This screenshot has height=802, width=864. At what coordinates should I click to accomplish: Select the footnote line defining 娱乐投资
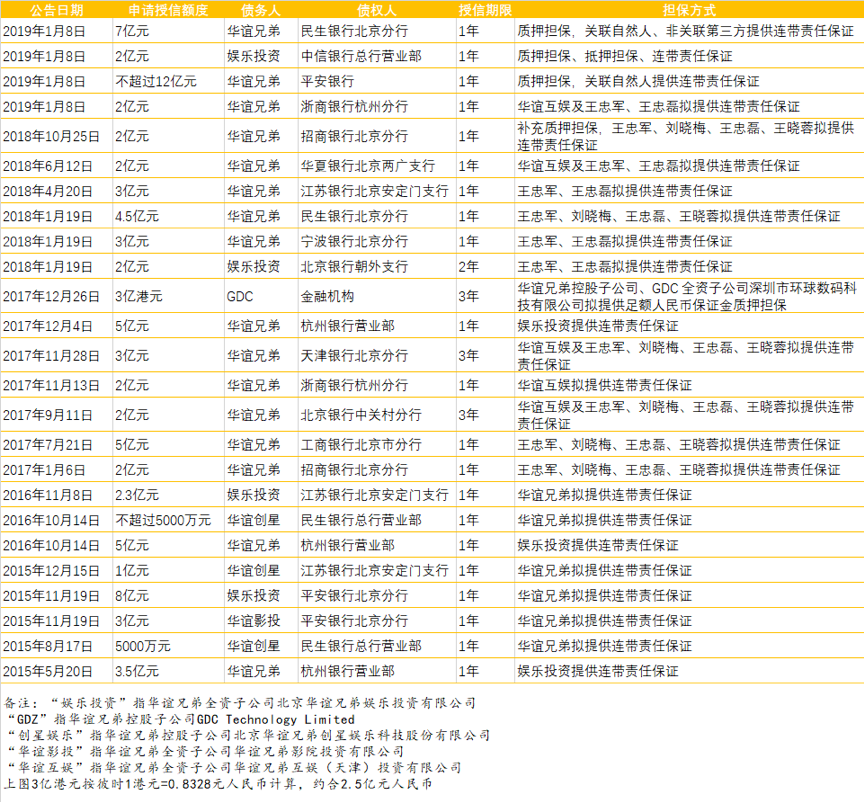coord(240,703)
